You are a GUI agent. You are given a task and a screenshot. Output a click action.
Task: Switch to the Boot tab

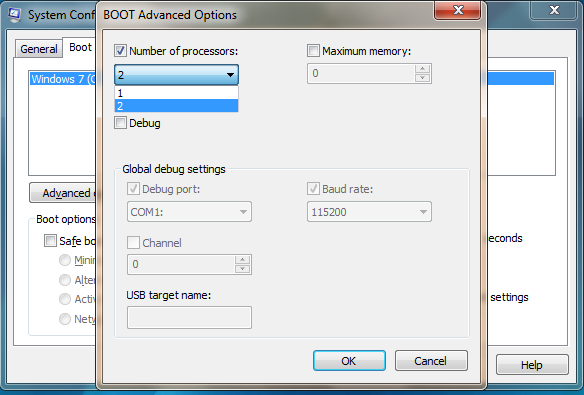[80, 47]
